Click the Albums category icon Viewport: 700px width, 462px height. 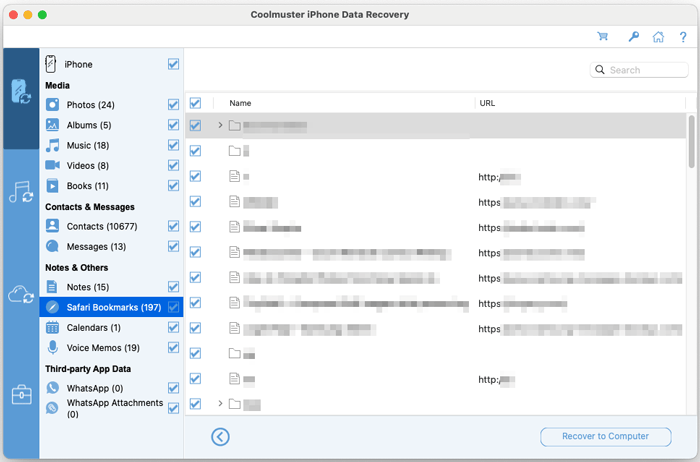52,125
